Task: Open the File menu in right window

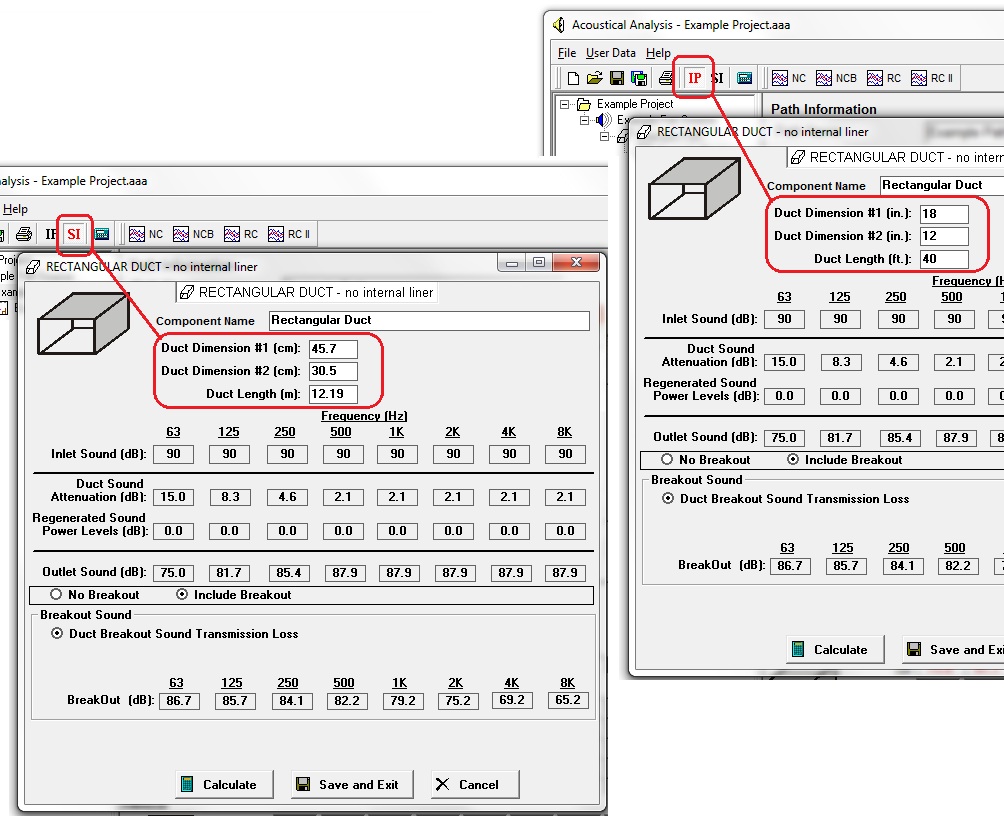Action: tap(567, 53)
